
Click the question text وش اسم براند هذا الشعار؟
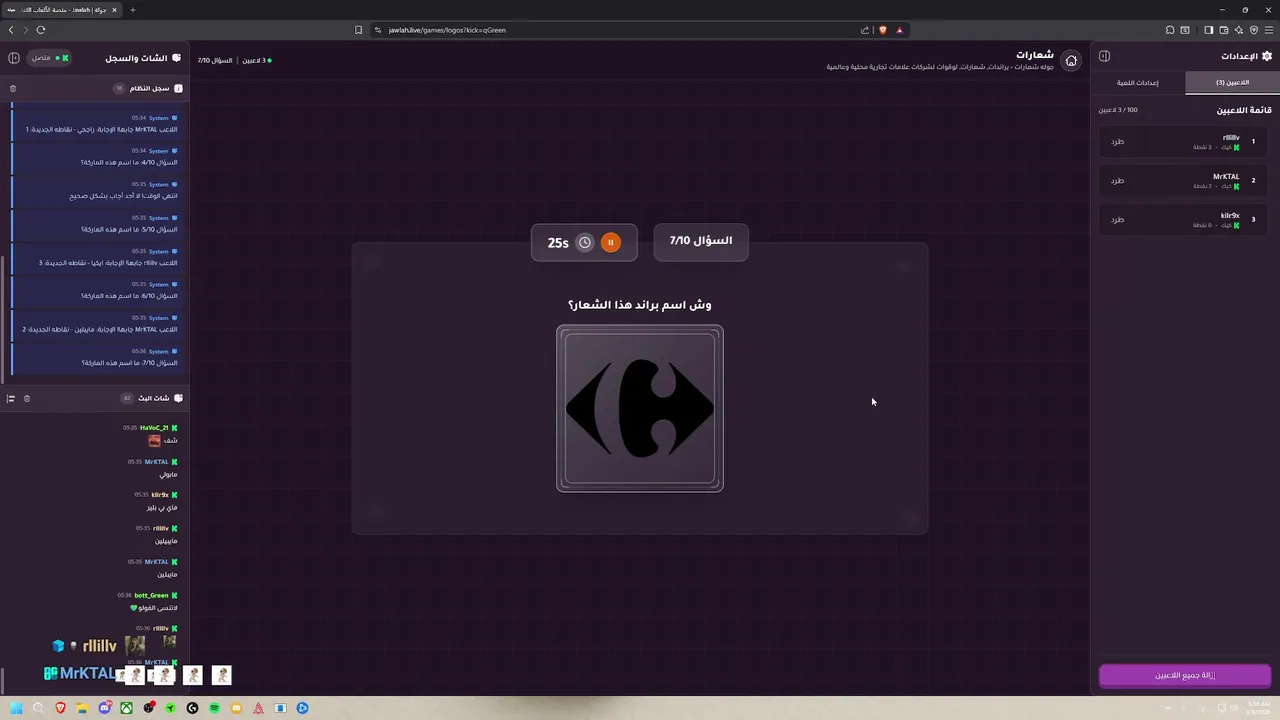[x=640, y=304]
